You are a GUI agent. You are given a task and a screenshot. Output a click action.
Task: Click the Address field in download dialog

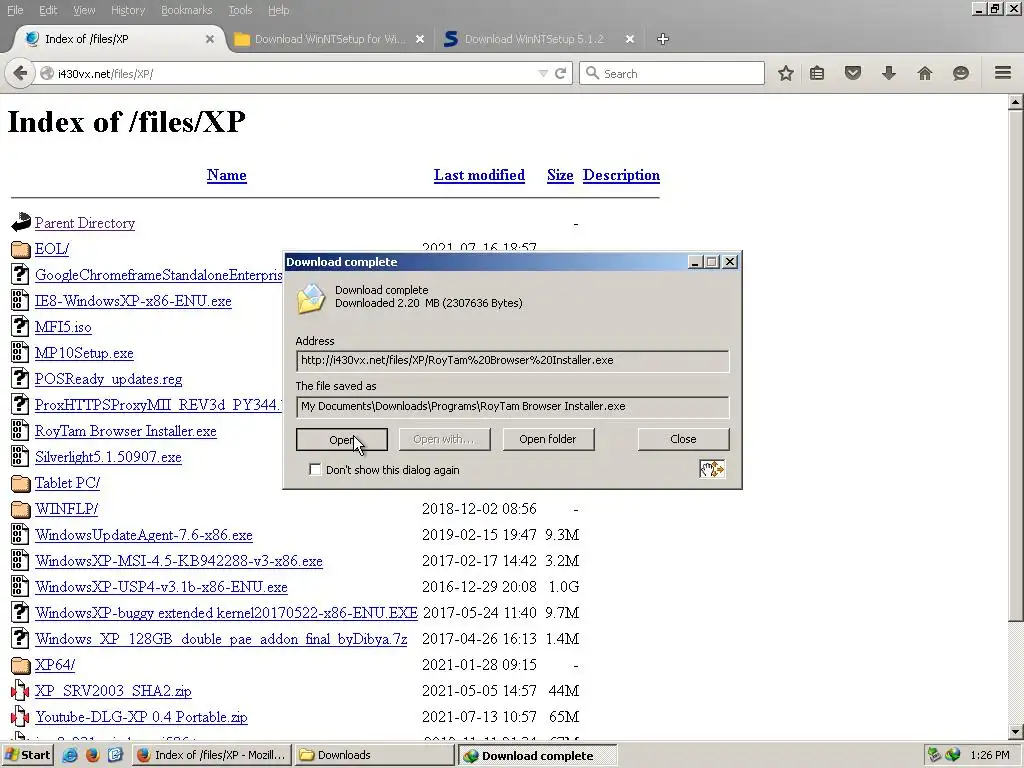(513, 360)
